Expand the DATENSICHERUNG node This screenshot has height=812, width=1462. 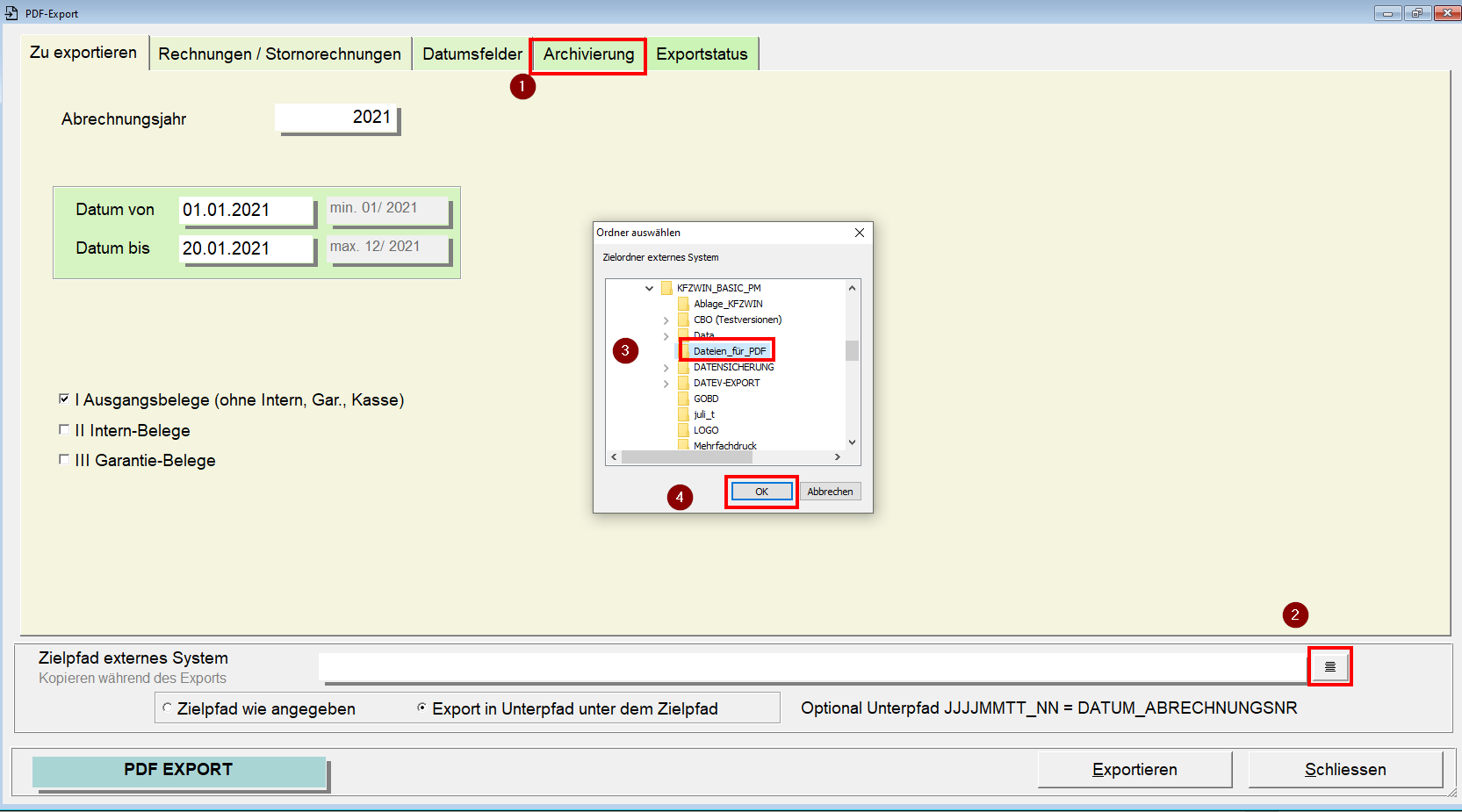pyautogui.click(x=666, y=368)
